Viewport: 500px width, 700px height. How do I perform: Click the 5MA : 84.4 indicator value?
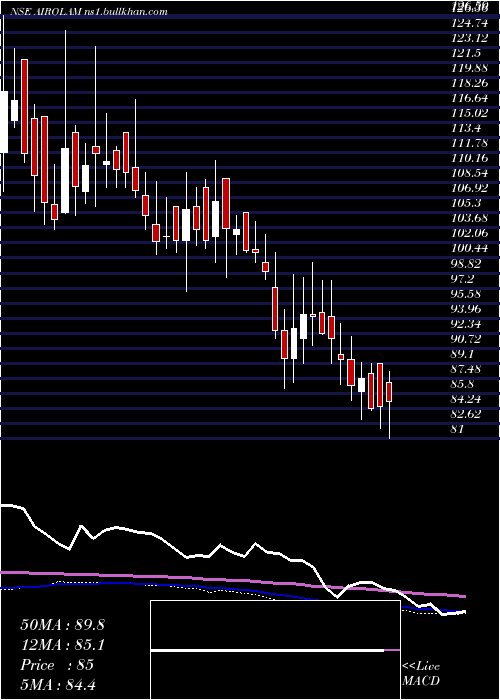coord(58,684)
